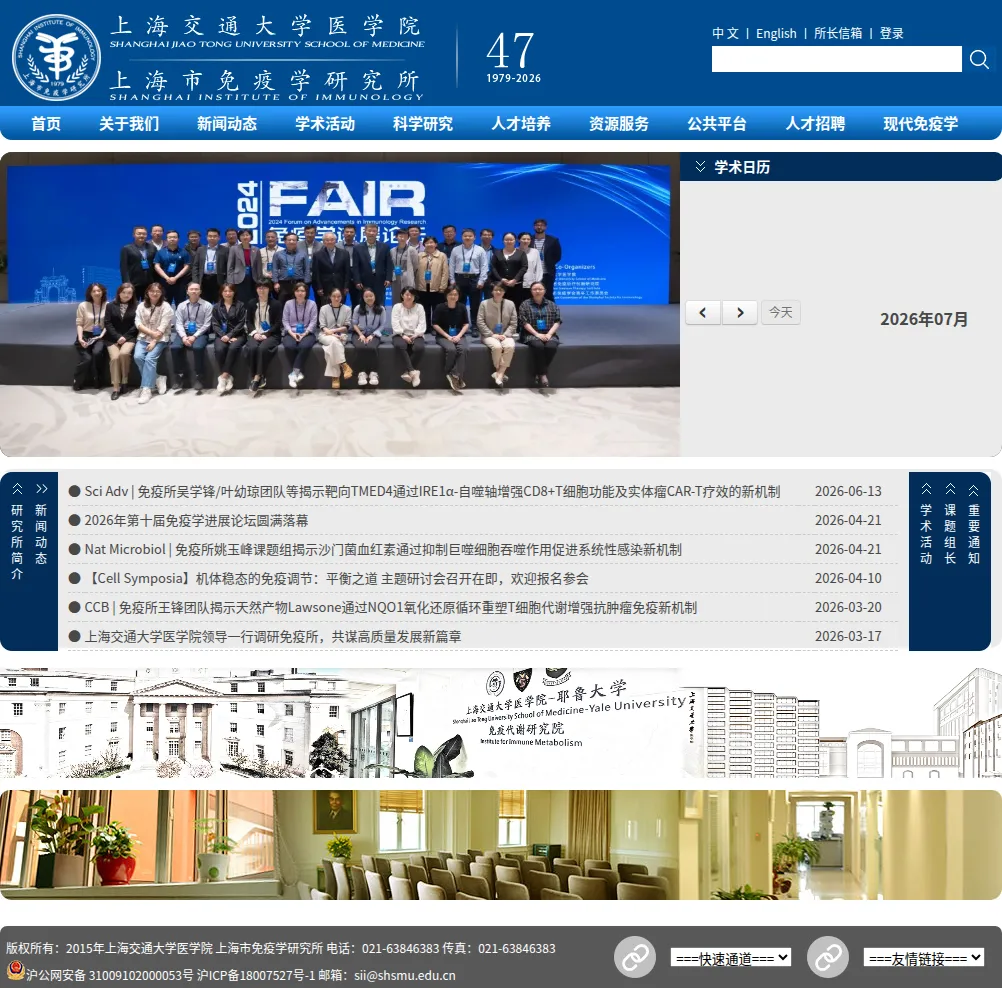Viewport: 1002px width, 988px height.
Task: Select the 新闻动态 vertical tab
Action: (41, 525)
